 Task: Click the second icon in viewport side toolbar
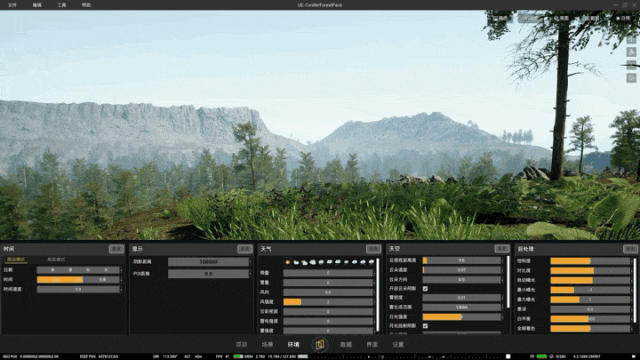631,52
